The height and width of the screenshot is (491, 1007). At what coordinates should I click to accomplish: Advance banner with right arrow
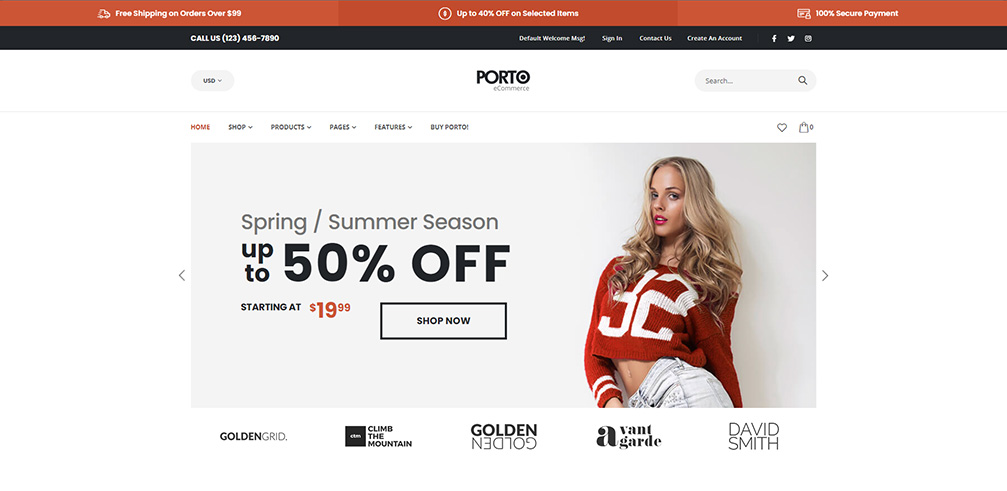pos(825,275)
